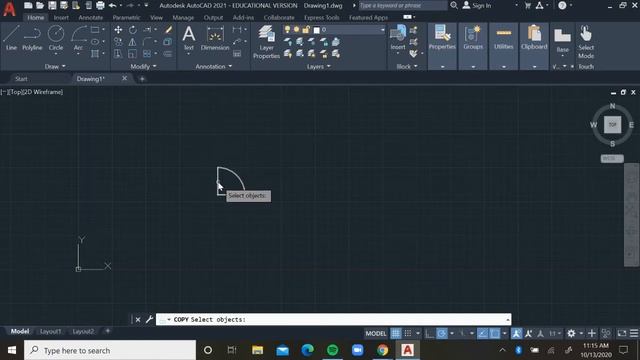Toggle layer lock padlock icon

pos(306,29)
